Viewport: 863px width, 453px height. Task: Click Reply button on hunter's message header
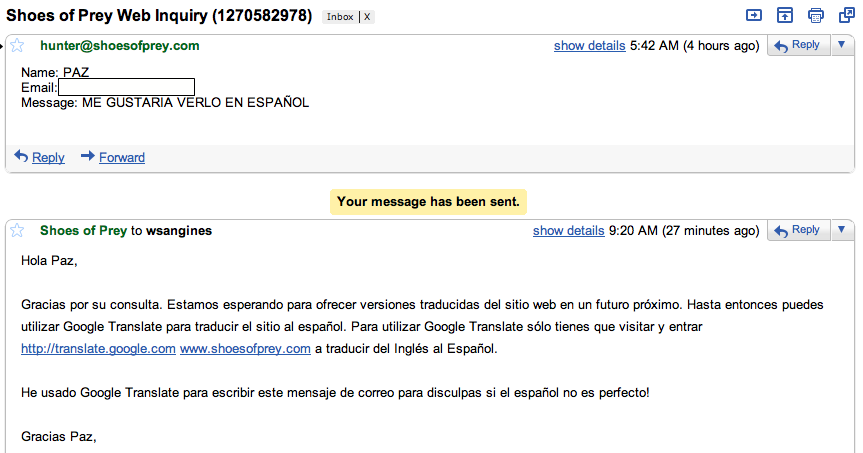click(x=798, y=45)
